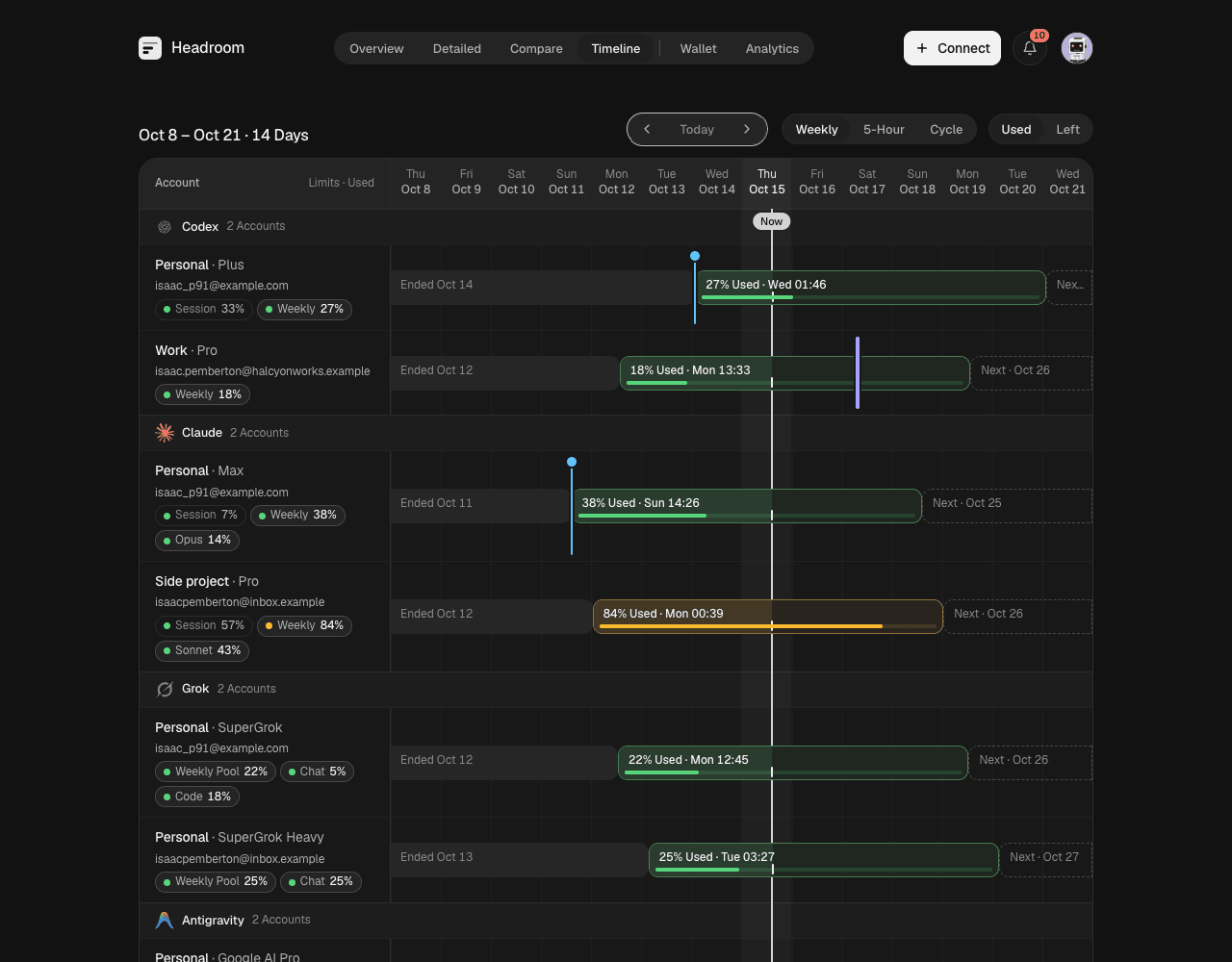This screenshot has width=1232, height=962.
Task: Click the 22% Used Mon 12:45 bar
Action: 793,763
